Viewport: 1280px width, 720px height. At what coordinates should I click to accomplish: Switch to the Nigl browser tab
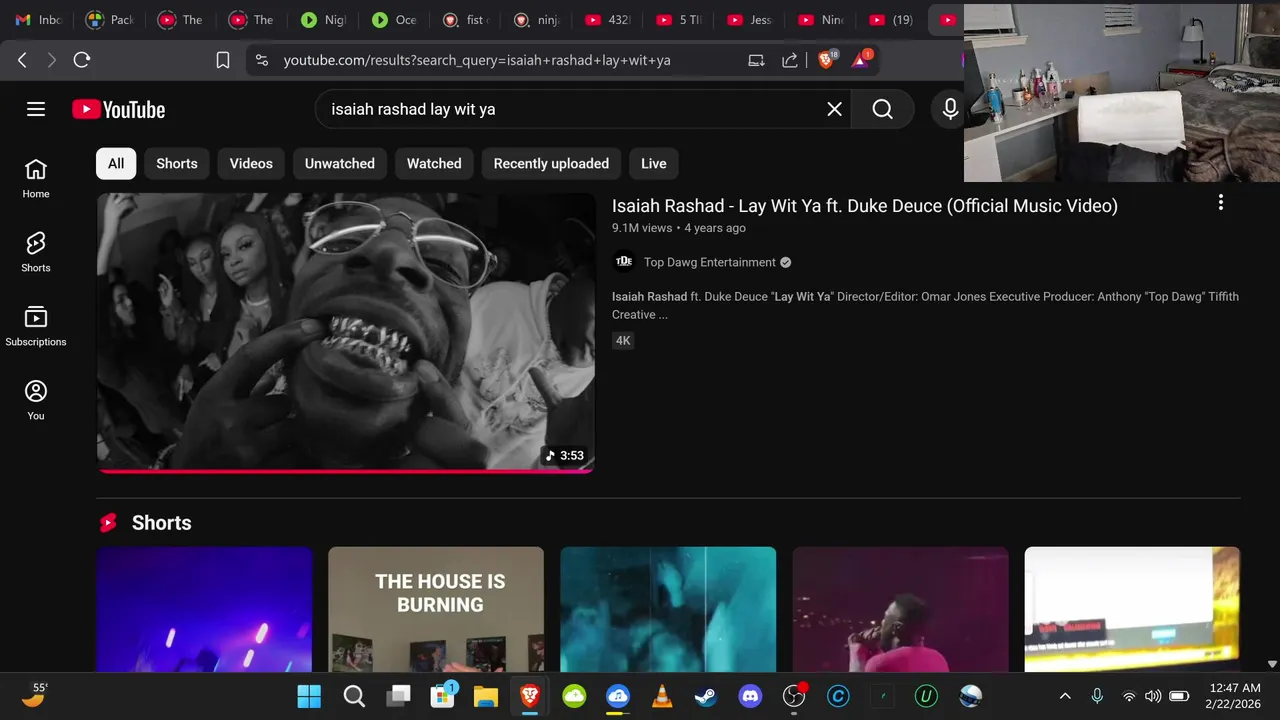[323, 20]
